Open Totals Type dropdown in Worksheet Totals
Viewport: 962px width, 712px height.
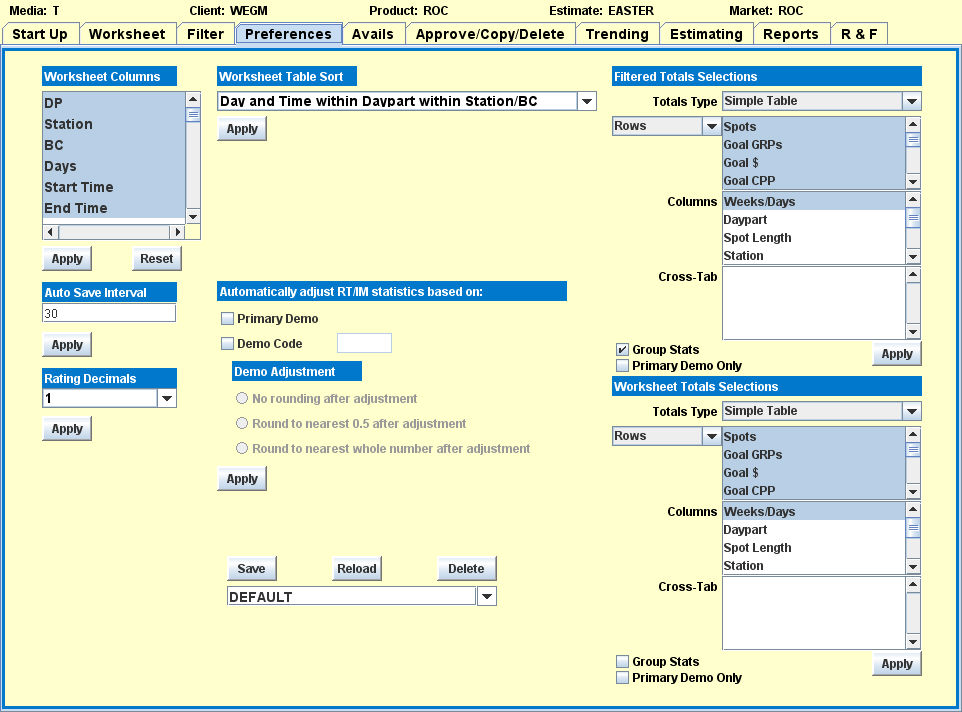coord(912,412)
